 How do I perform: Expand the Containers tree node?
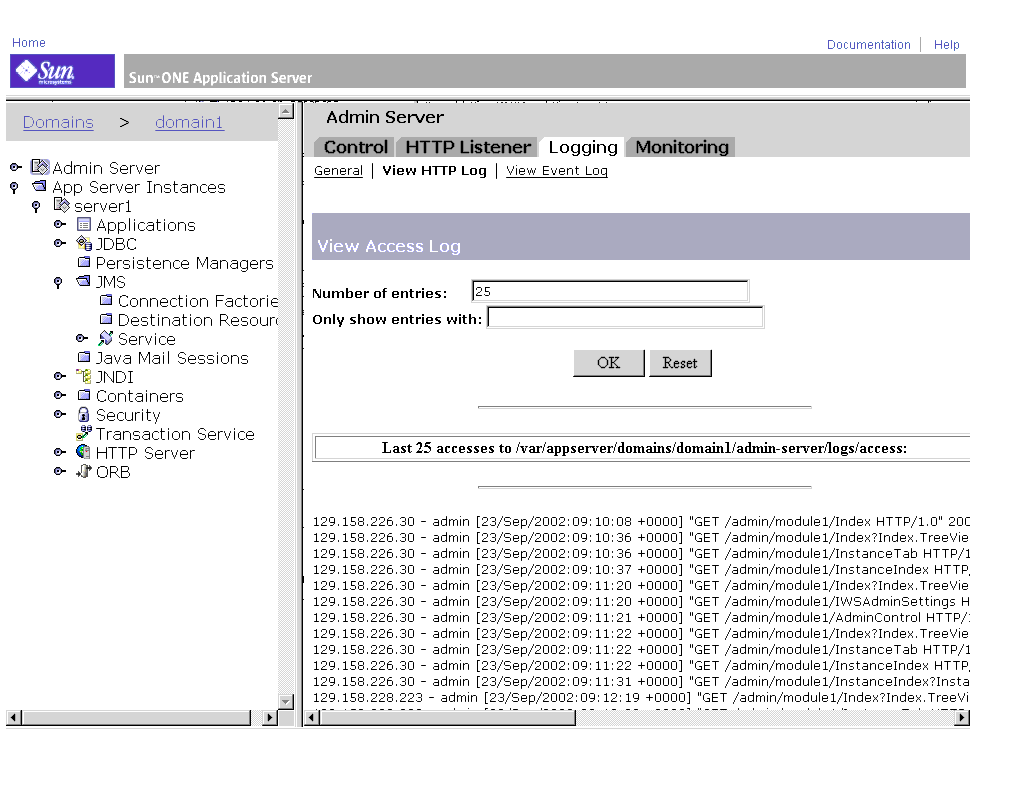point(60,395)
